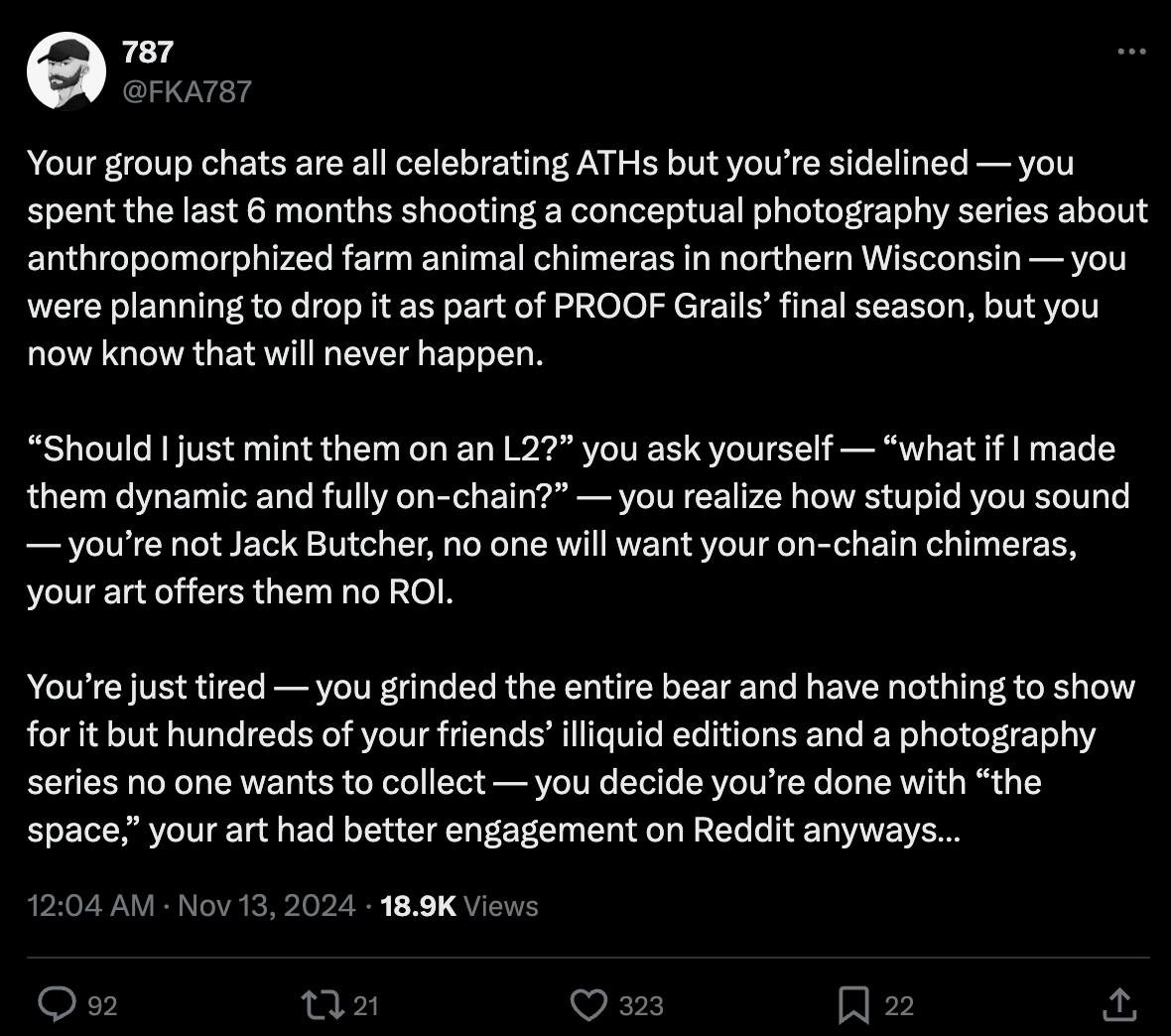Open the reply comment icon
The height and width of the screenshot is (1036, 1171).
58,1004
